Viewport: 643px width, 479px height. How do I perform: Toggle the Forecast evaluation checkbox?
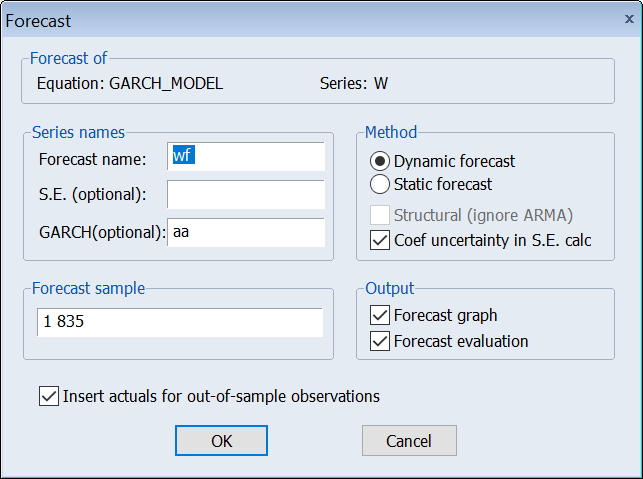click(380, 341)
